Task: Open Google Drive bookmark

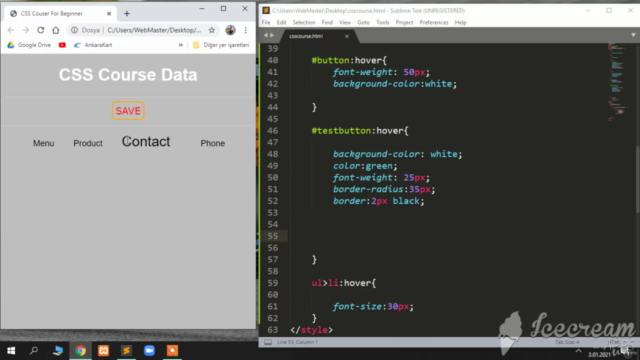Action: tap(29, 45)
